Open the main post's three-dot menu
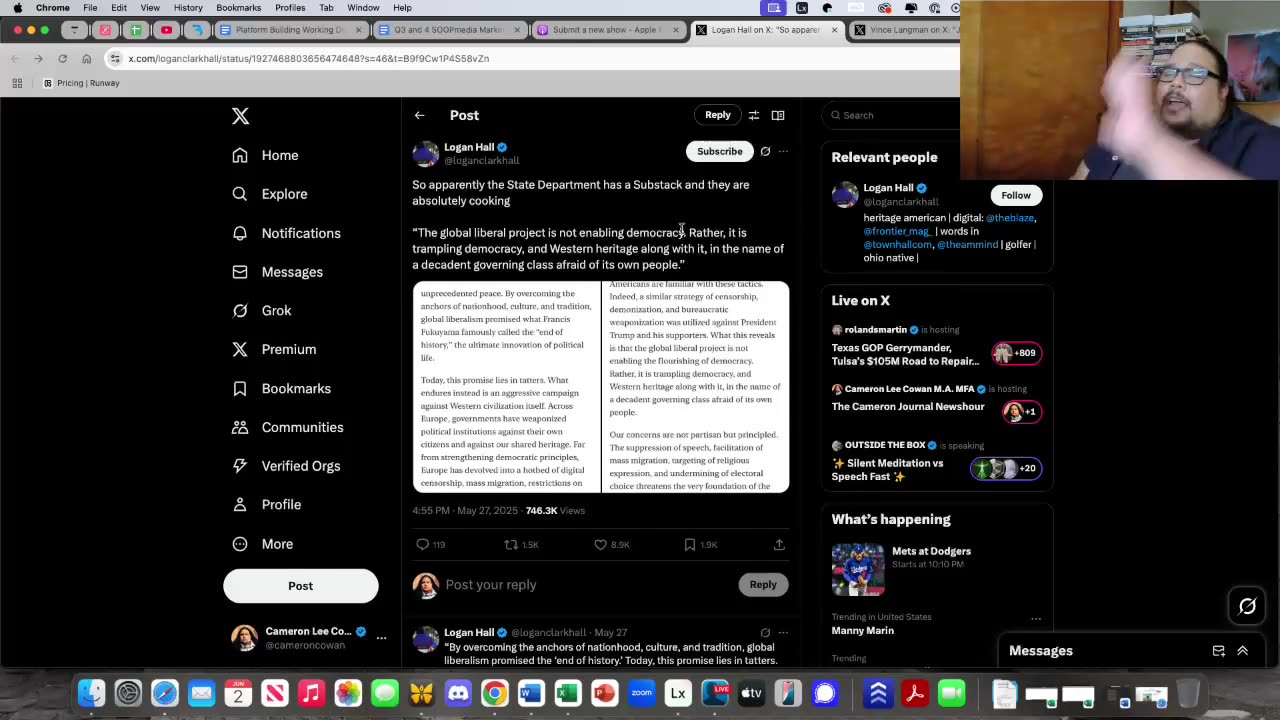This screenshot has width=1280, height=720. point(783,151)
